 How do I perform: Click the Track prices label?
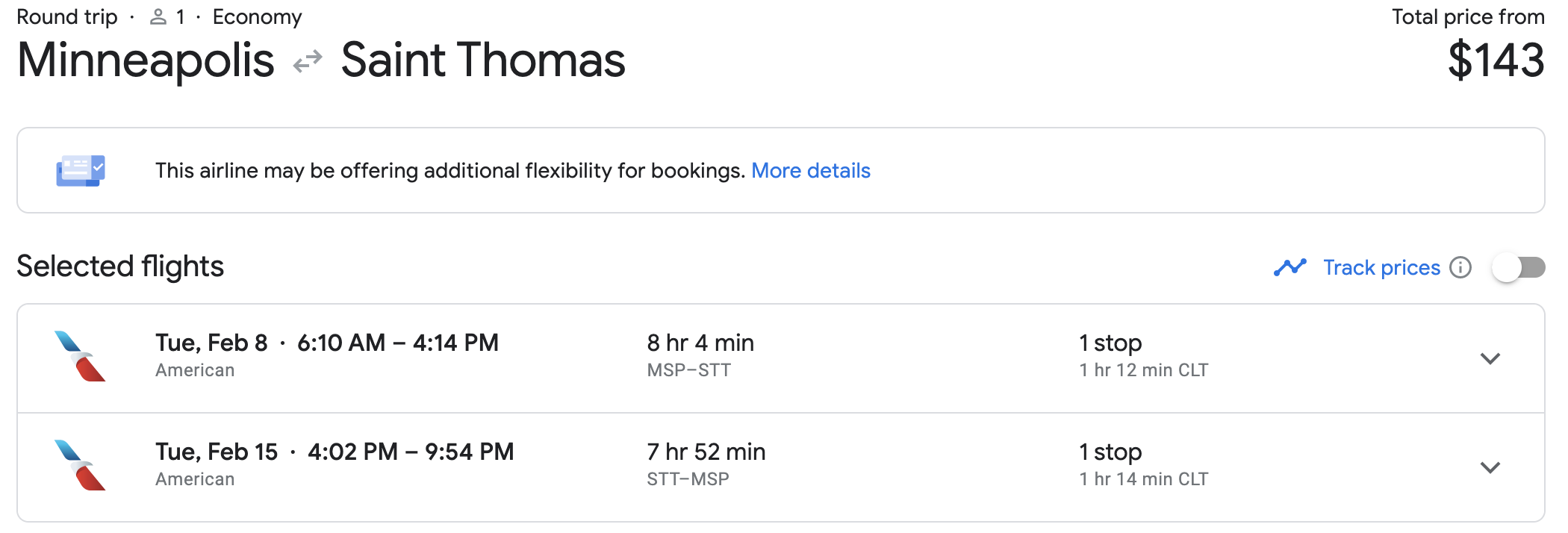click(x=1381, y=266)
